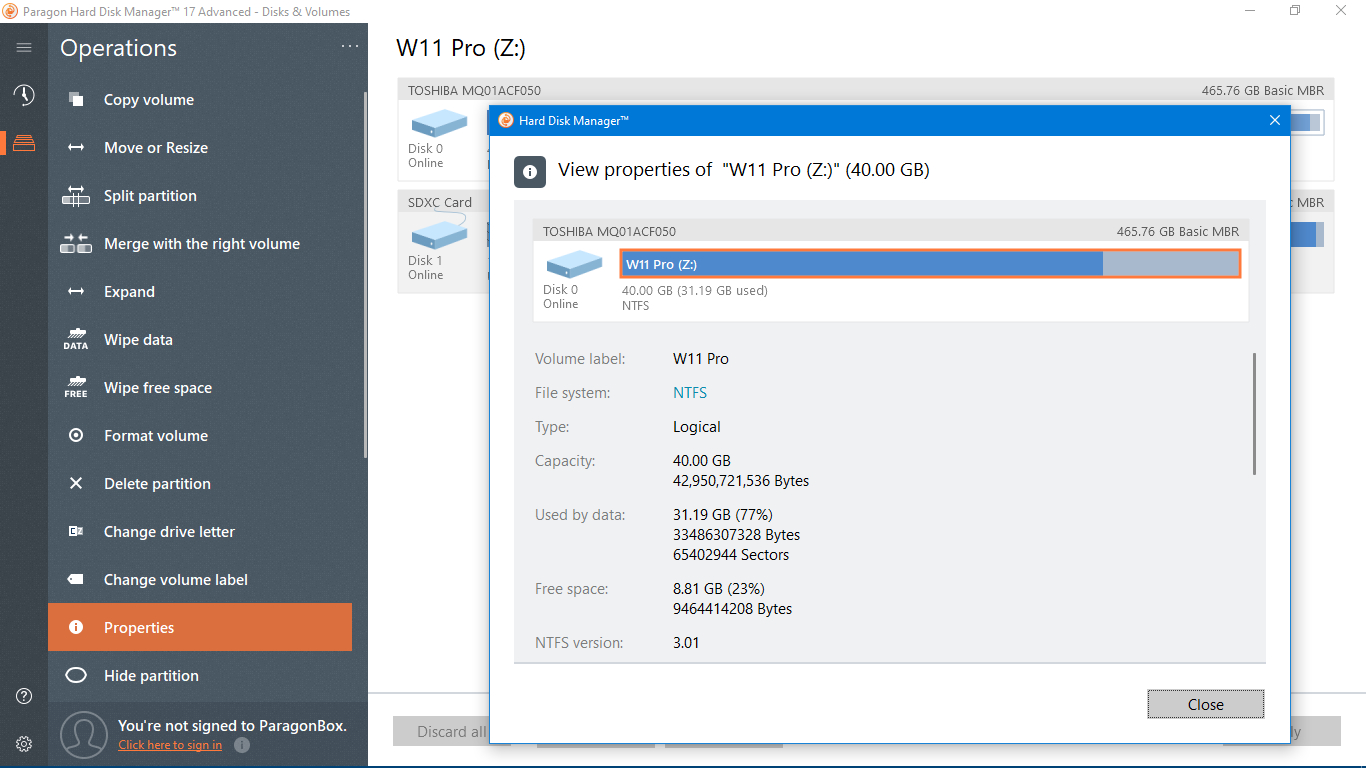The image size is (1366, 768).
Task: Open the backup history clock icon
Action: pos(24,95)
